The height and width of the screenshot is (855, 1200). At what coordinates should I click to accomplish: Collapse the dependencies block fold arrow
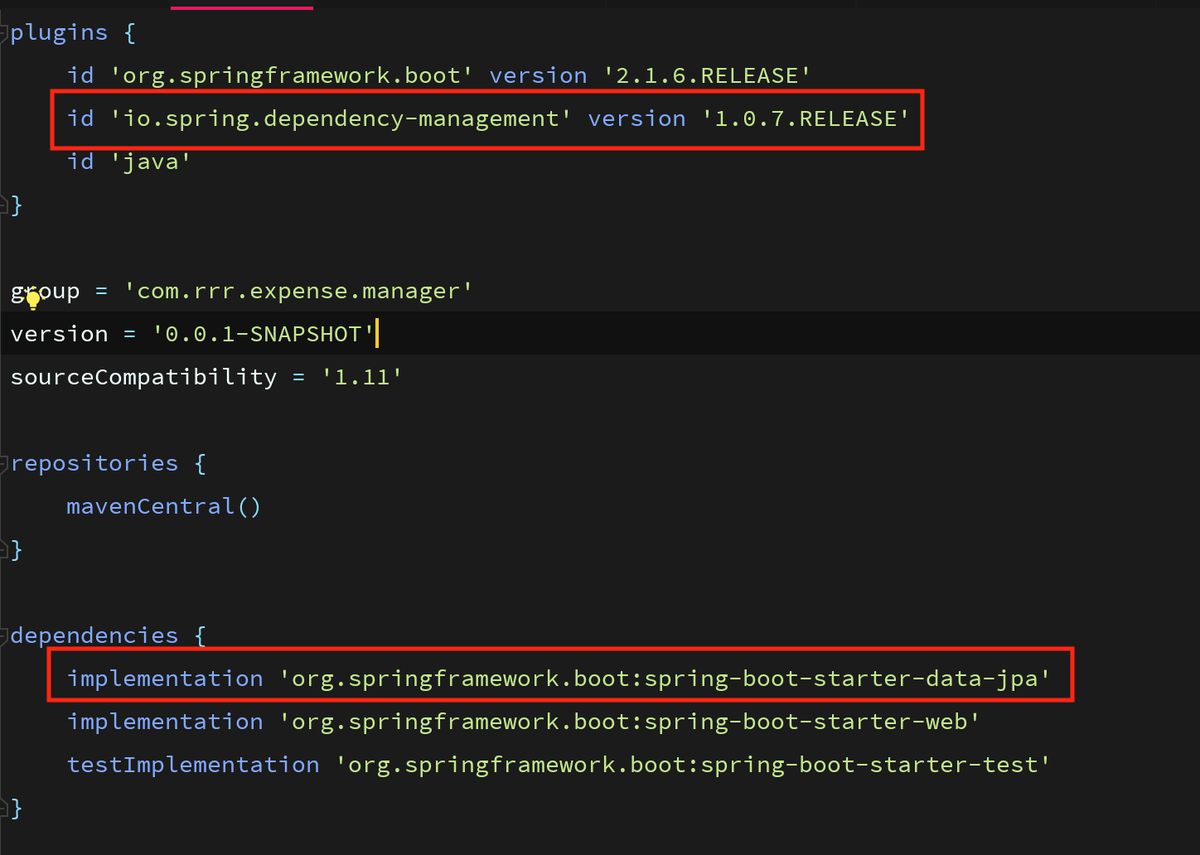(4, 634)
